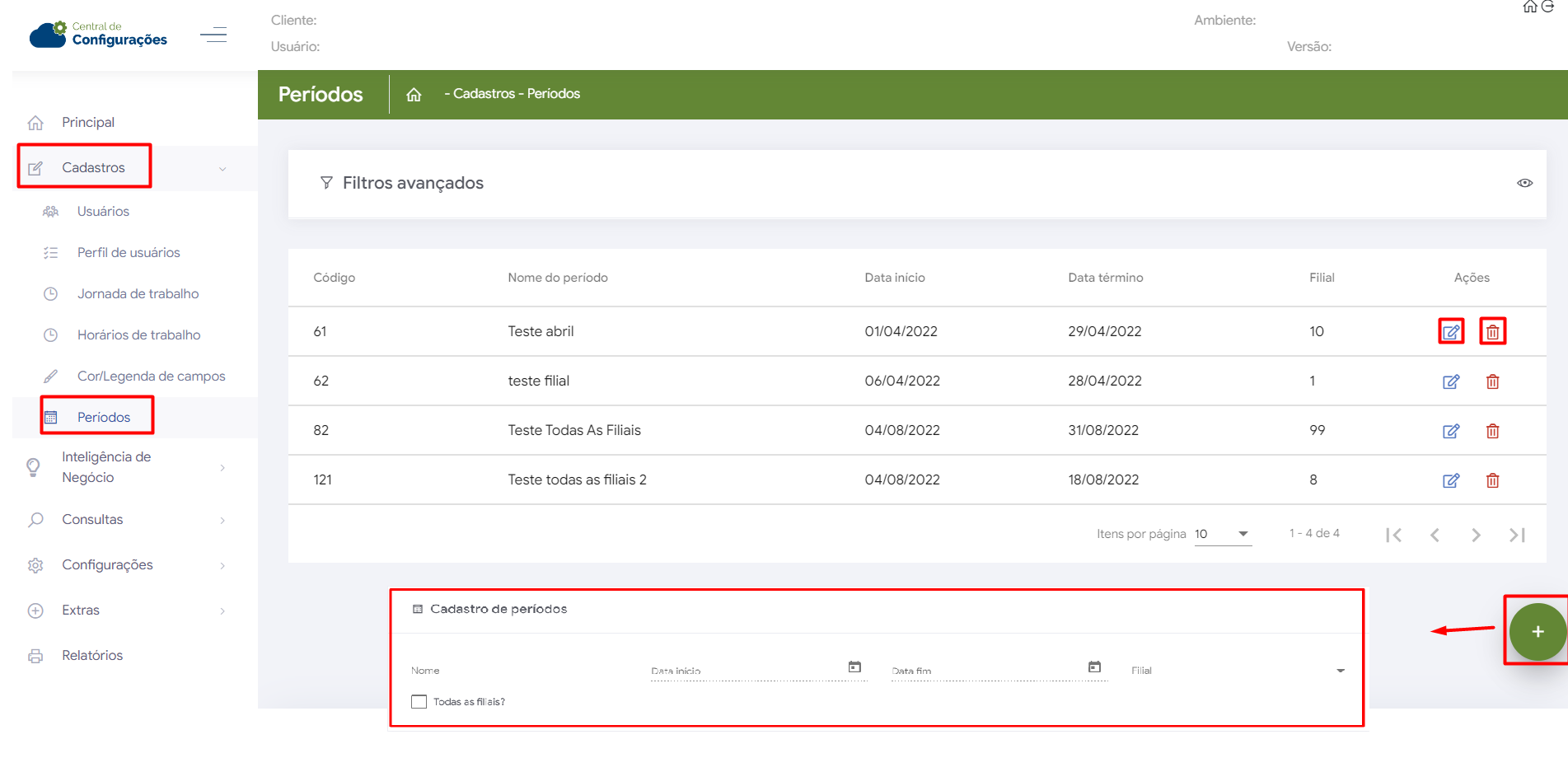
Task: Click home icon in the breadcrumb bar
Action: 414,95
